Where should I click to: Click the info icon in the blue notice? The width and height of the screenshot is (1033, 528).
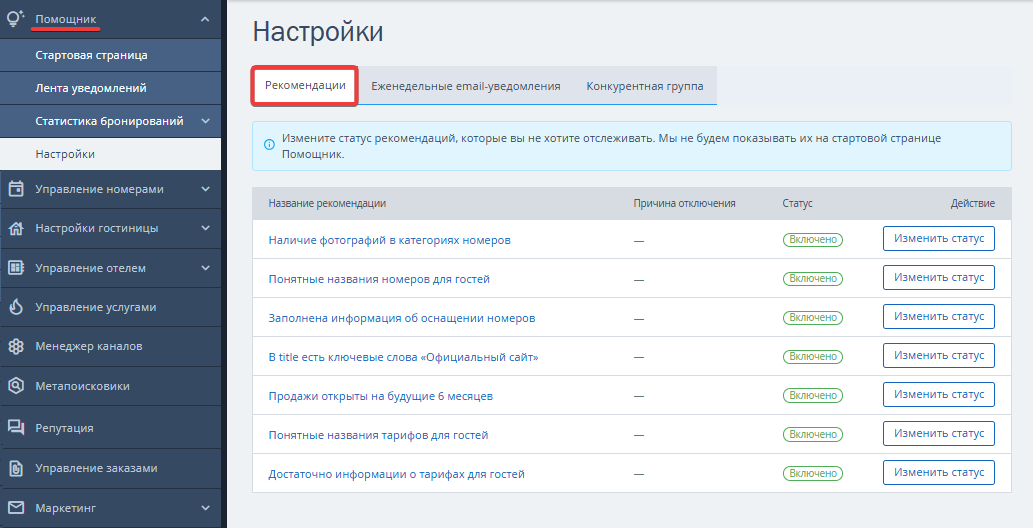click(269, 144)
